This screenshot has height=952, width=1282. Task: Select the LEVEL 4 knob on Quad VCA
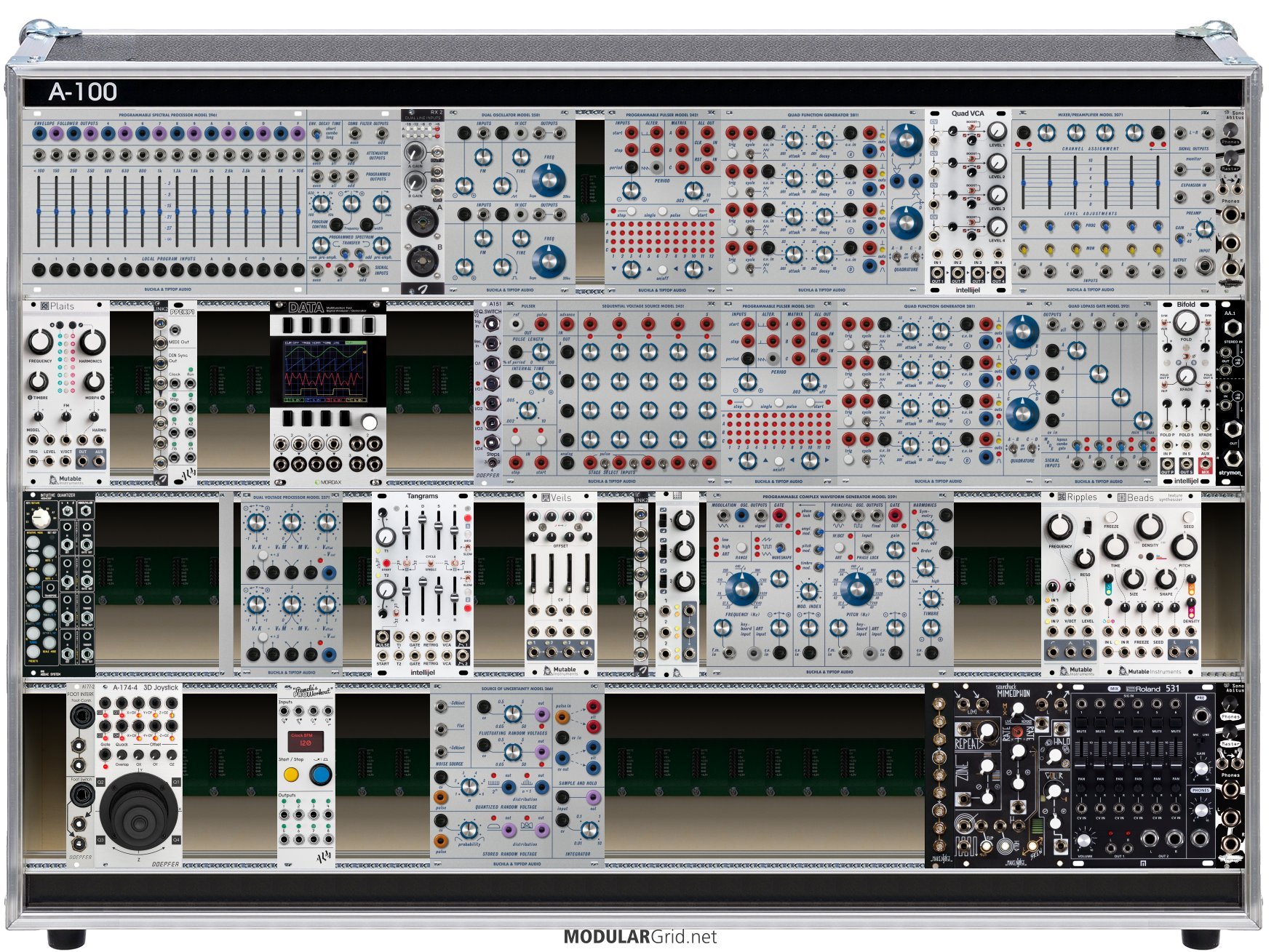pyautogui.click(x=997, y=226)
